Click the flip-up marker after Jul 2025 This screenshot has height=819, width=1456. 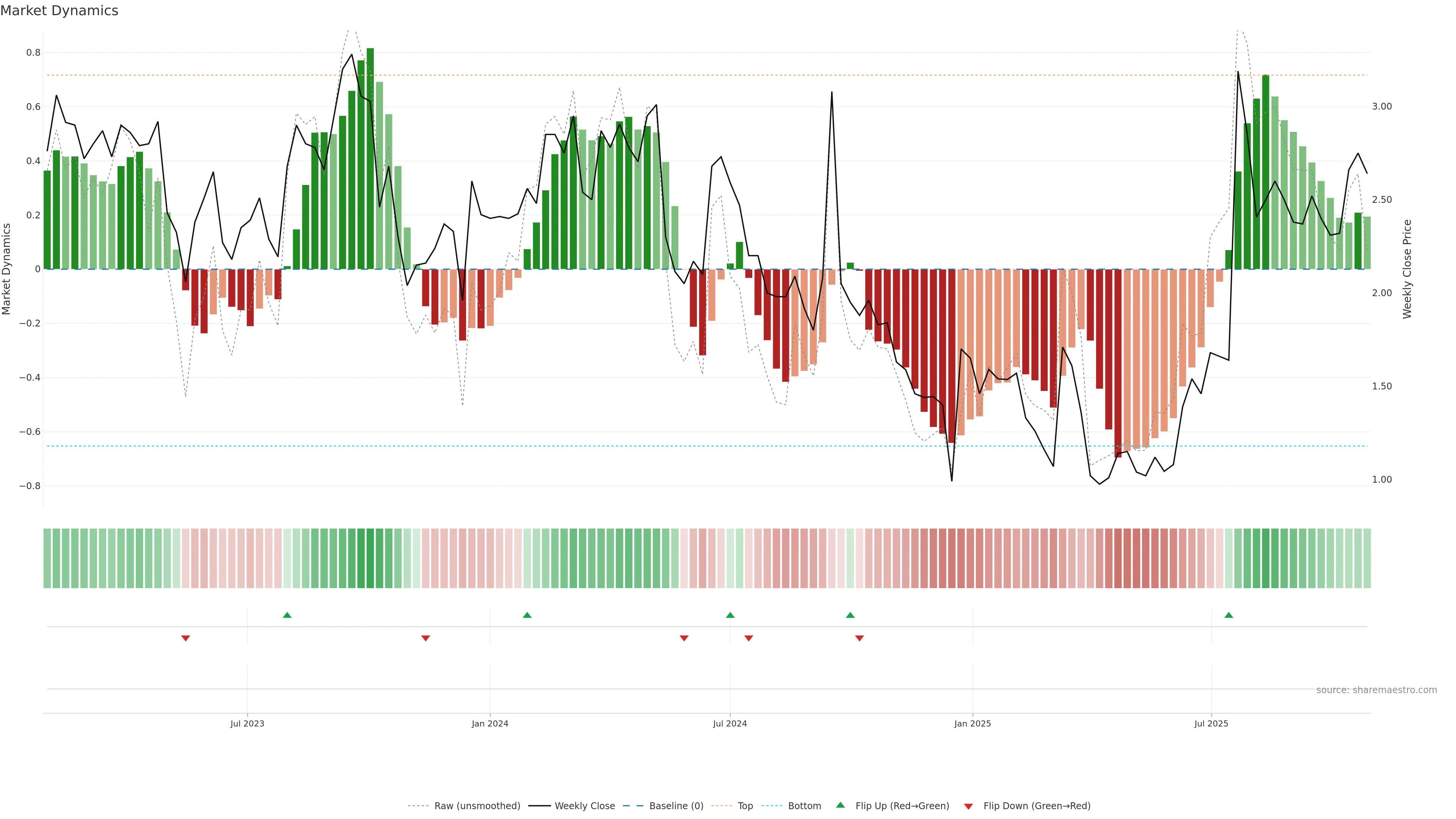click(x=1228, y=615)
